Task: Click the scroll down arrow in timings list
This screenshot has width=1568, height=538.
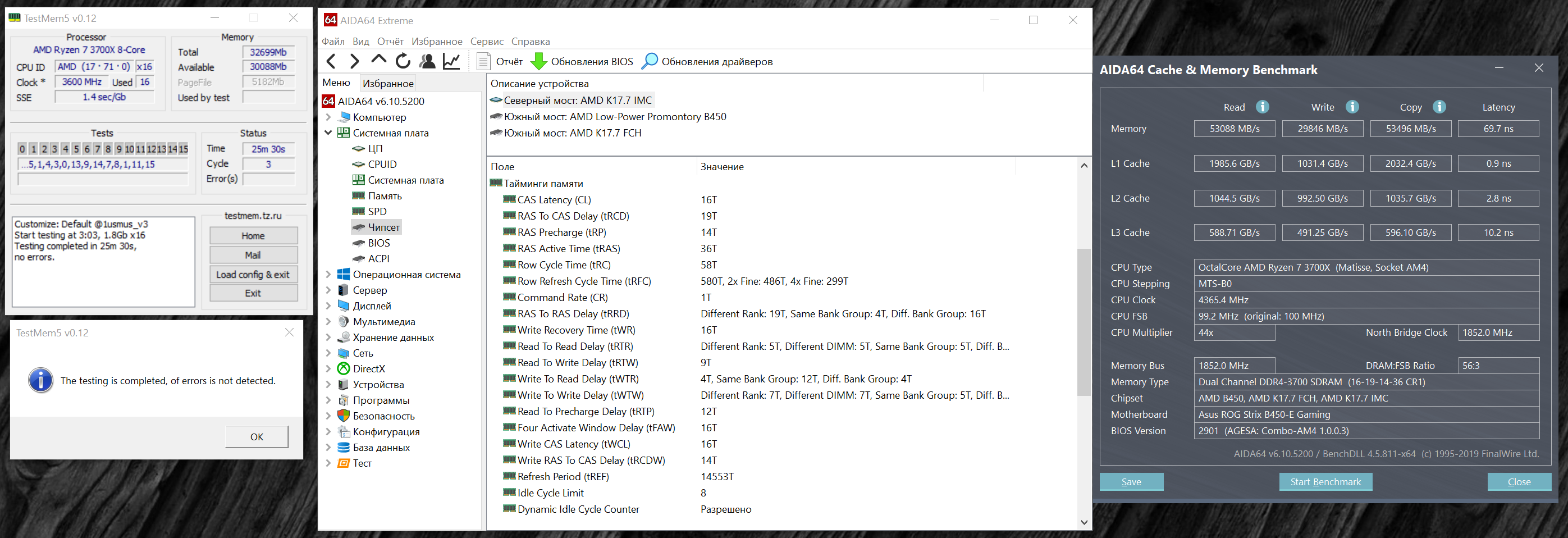Action: tap(1084, 522)
